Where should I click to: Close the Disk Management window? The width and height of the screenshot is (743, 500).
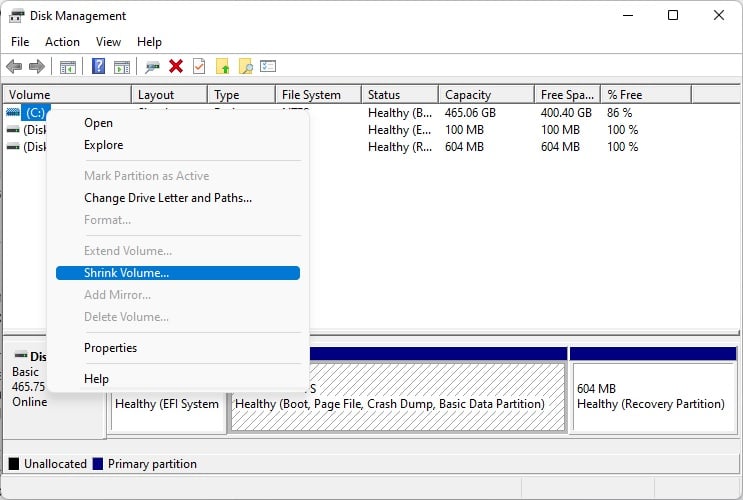(x=719, y=16)
